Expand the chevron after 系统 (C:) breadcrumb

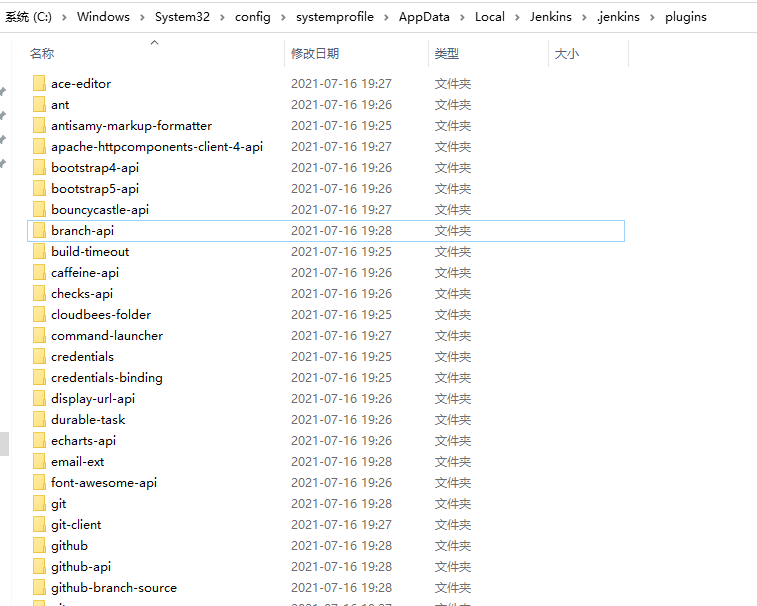point(64,17)
